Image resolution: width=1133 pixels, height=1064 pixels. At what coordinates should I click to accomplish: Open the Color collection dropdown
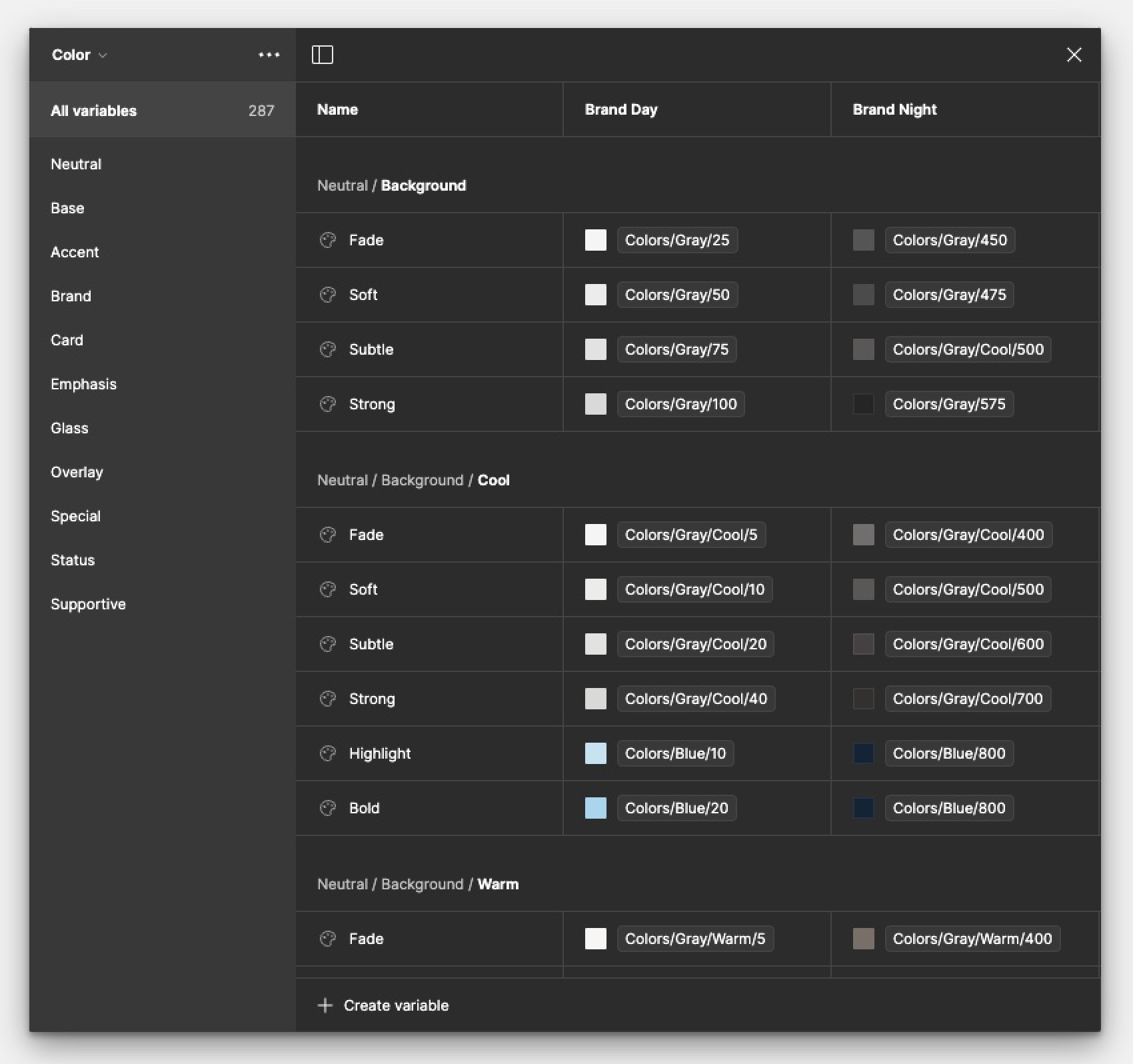point(78,55)
